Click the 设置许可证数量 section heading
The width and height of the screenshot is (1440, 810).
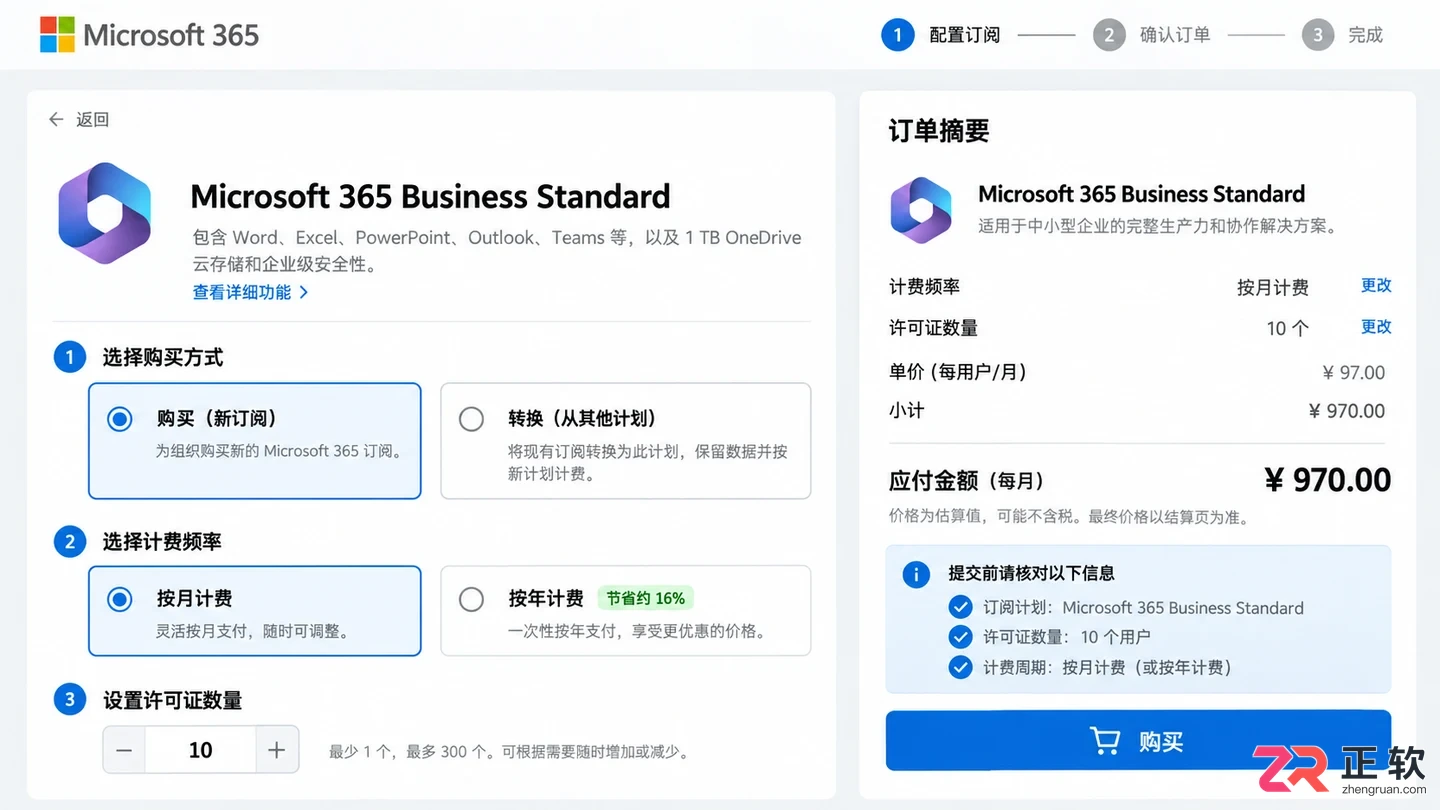pos(172,700)
